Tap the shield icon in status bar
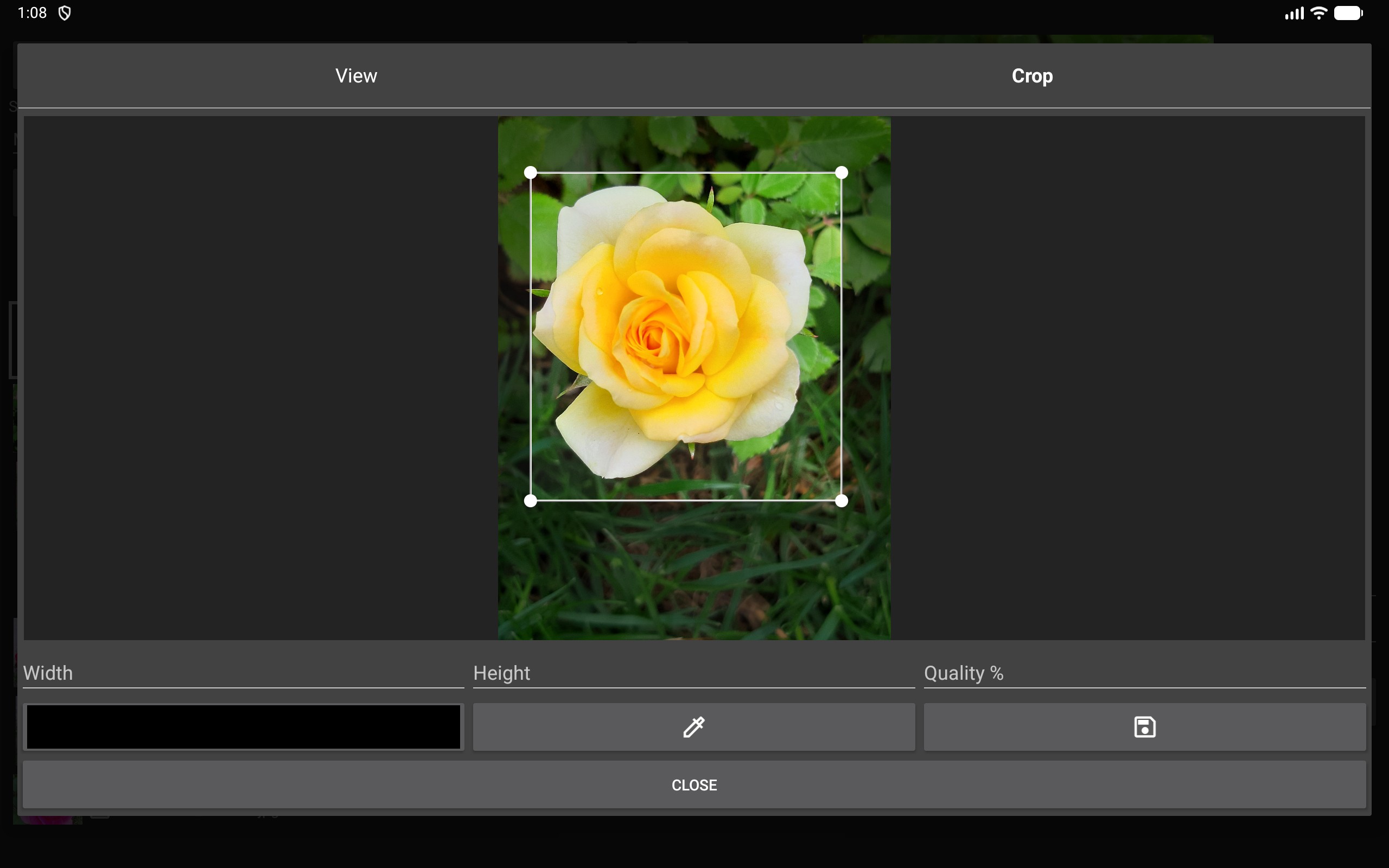 pos(65,13)
